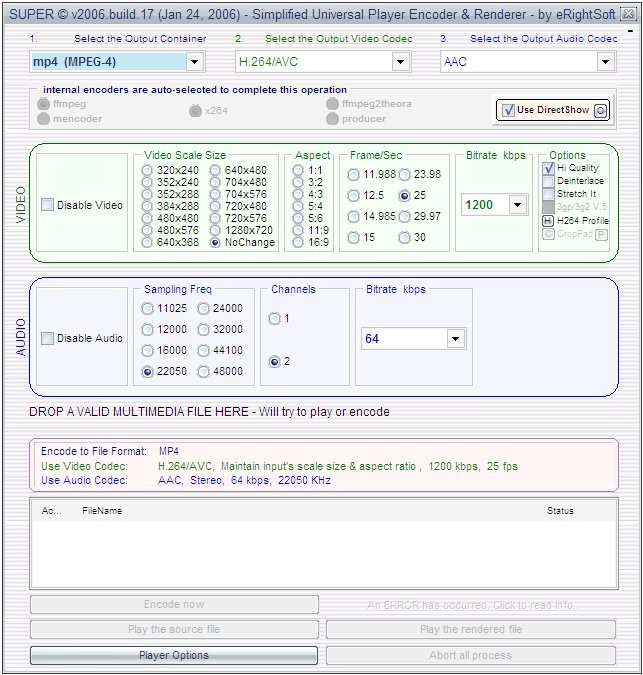Choose 1:1 aspect ratio
643x675 pixels.
tap(298, 170)
